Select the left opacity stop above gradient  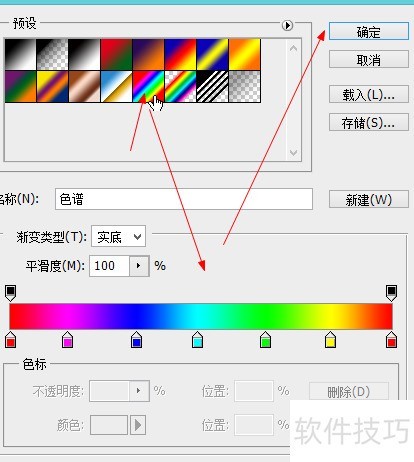click(x=11, y=293)
